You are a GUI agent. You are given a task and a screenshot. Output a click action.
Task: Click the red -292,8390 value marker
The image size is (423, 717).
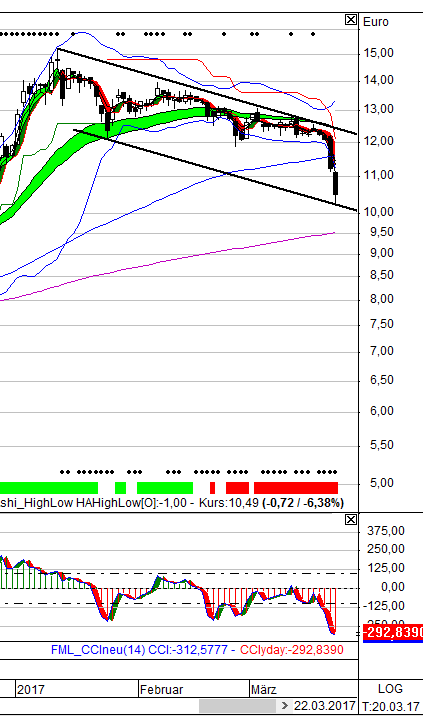point(393,632)
